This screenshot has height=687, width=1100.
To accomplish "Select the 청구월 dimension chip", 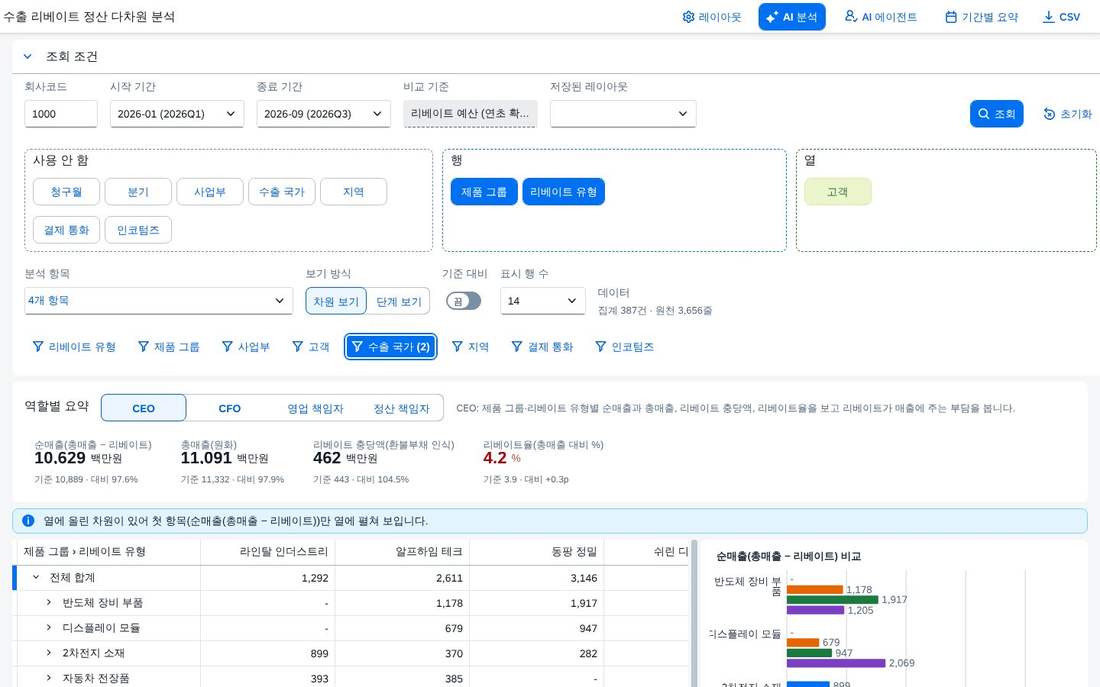I will 66,192.
